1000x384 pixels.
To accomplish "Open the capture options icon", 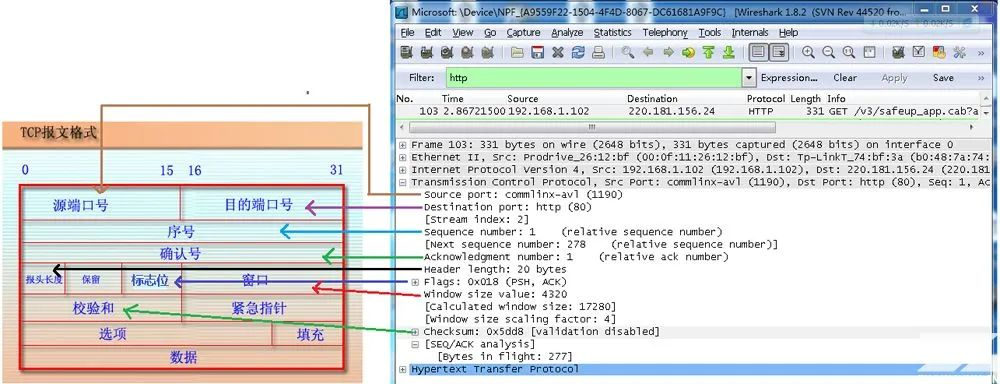I will pos(427,53).
